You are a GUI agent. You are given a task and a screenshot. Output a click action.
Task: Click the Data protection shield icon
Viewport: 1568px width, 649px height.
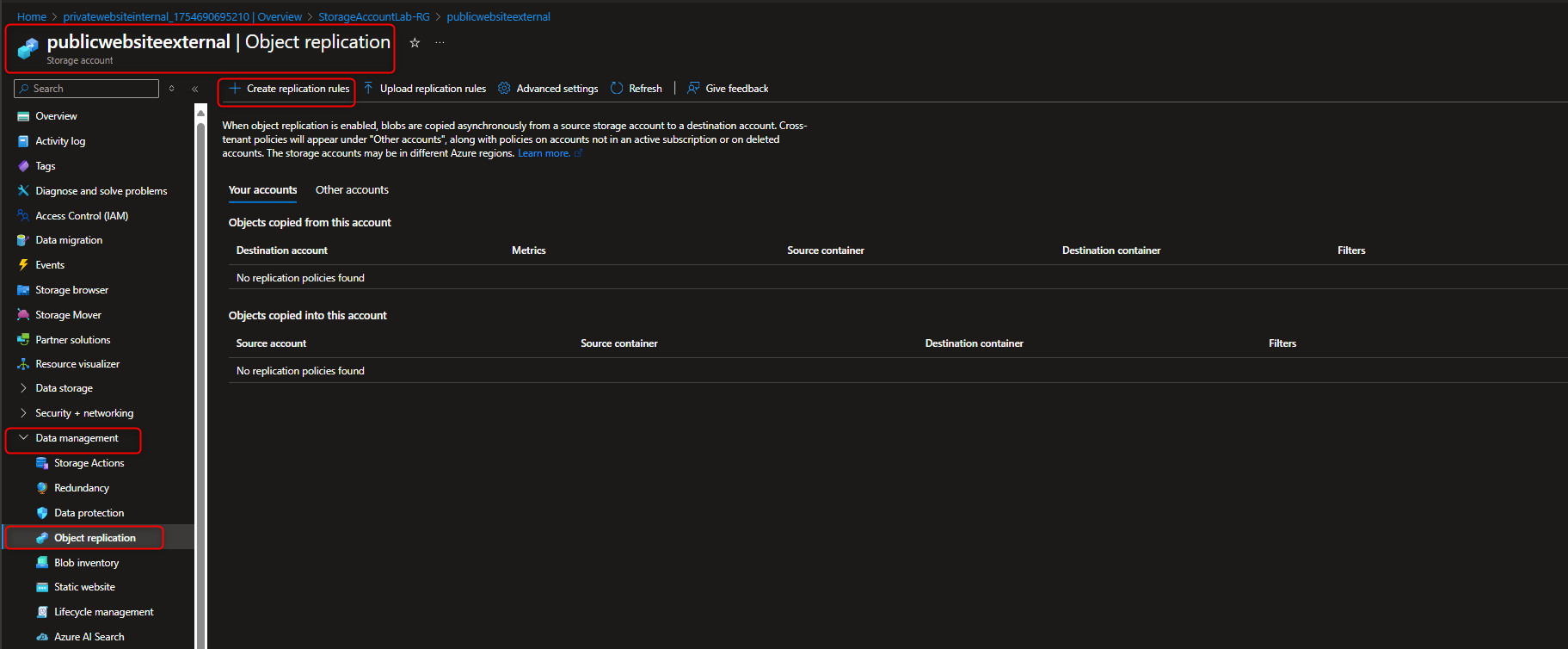(42, 513)
